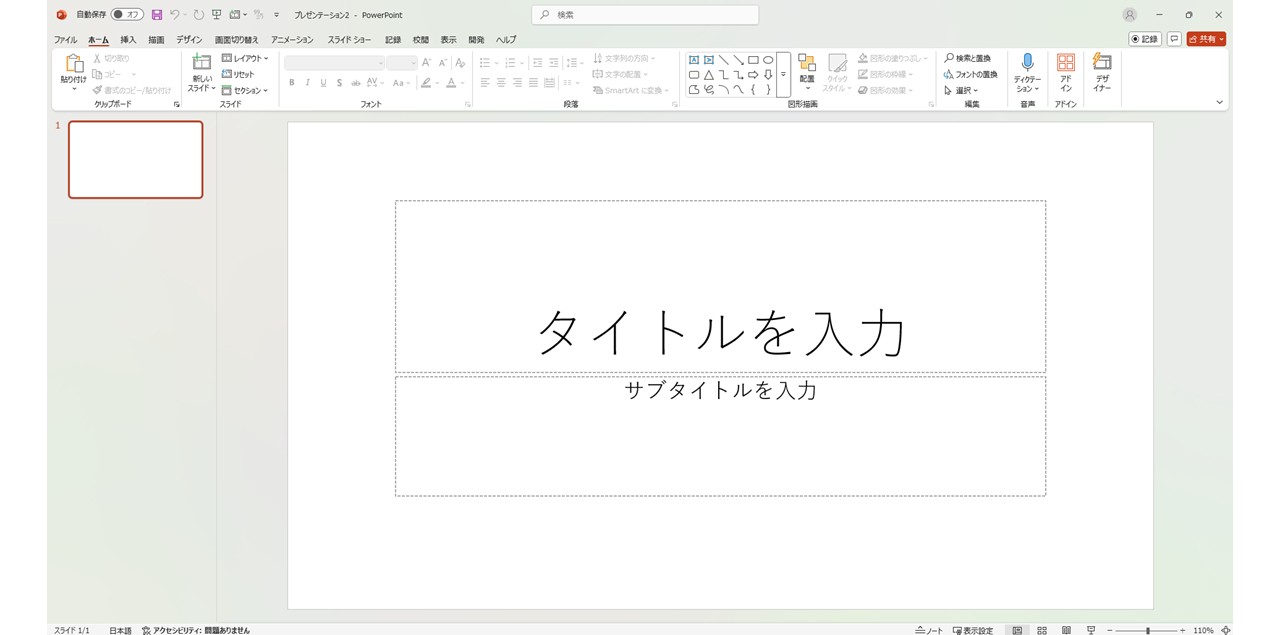Click the Save icon in the title bar
This screenshot has width=1280, height=635.
(x=157, y=15)
